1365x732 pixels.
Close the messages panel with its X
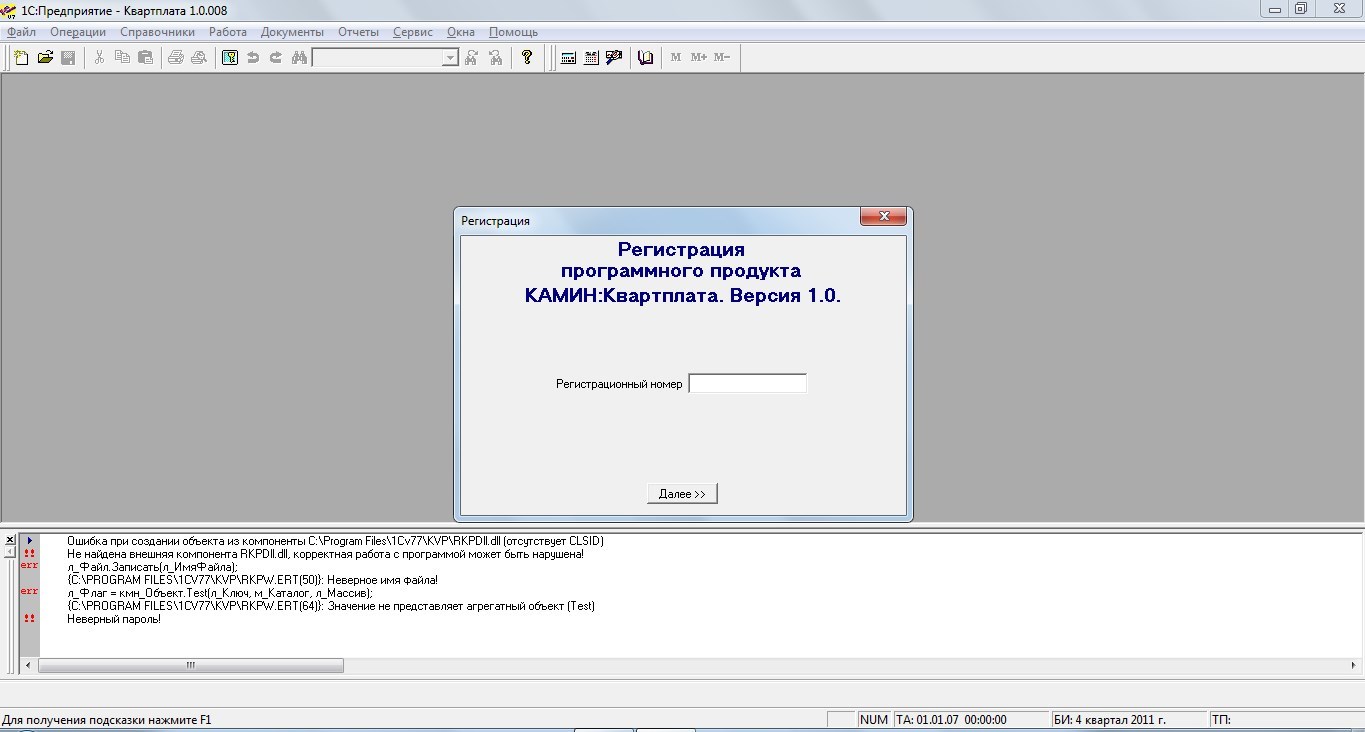point(10,540)
